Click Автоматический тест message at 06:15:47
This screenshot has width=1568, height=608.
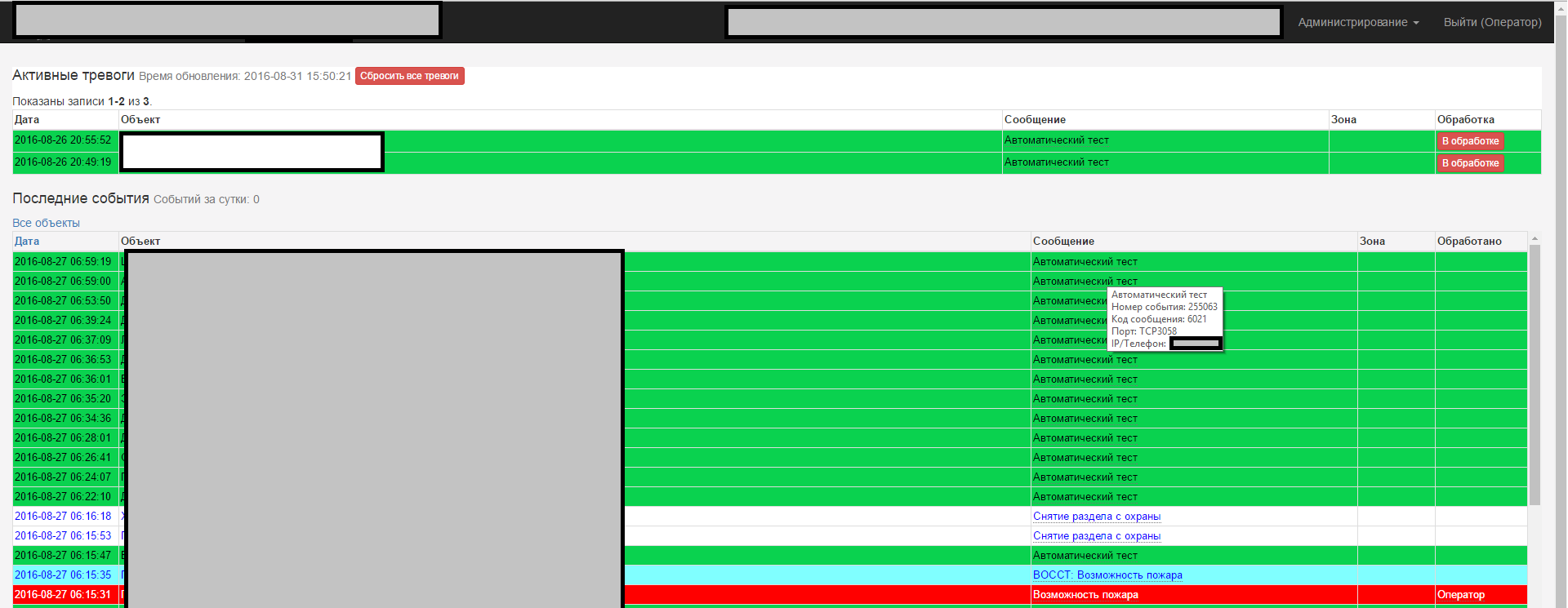coord(1085,556)
